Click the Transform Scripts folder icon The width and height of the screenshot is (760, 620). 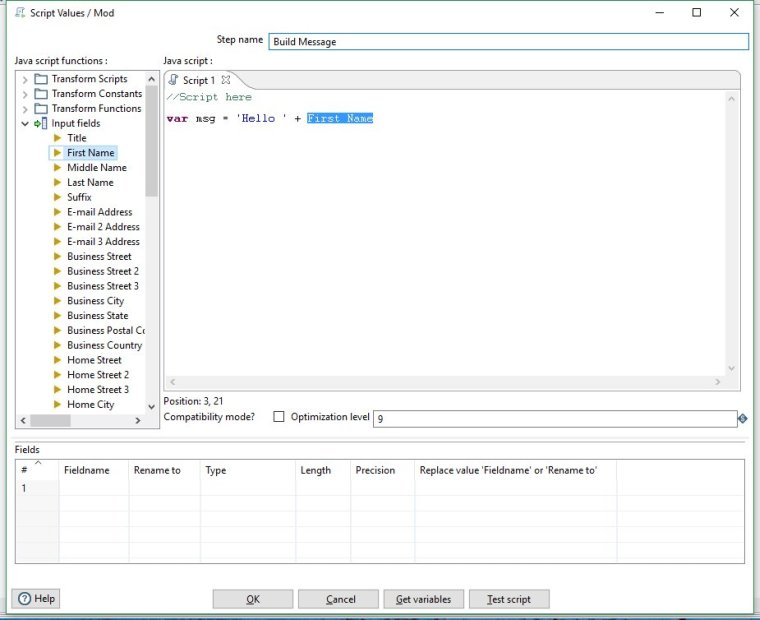coord(41,79)
